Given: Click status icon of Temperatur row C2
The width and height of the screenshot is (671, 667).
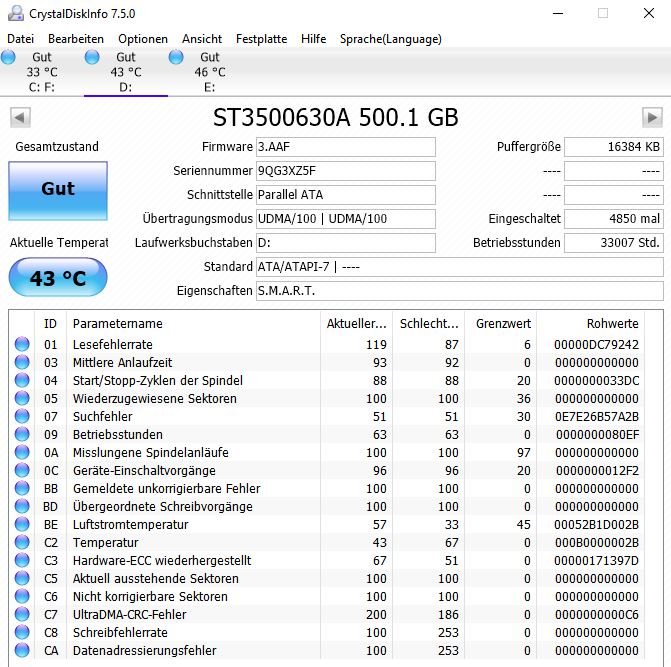Looking at the screenshot, I should click(x=22, y=542).
